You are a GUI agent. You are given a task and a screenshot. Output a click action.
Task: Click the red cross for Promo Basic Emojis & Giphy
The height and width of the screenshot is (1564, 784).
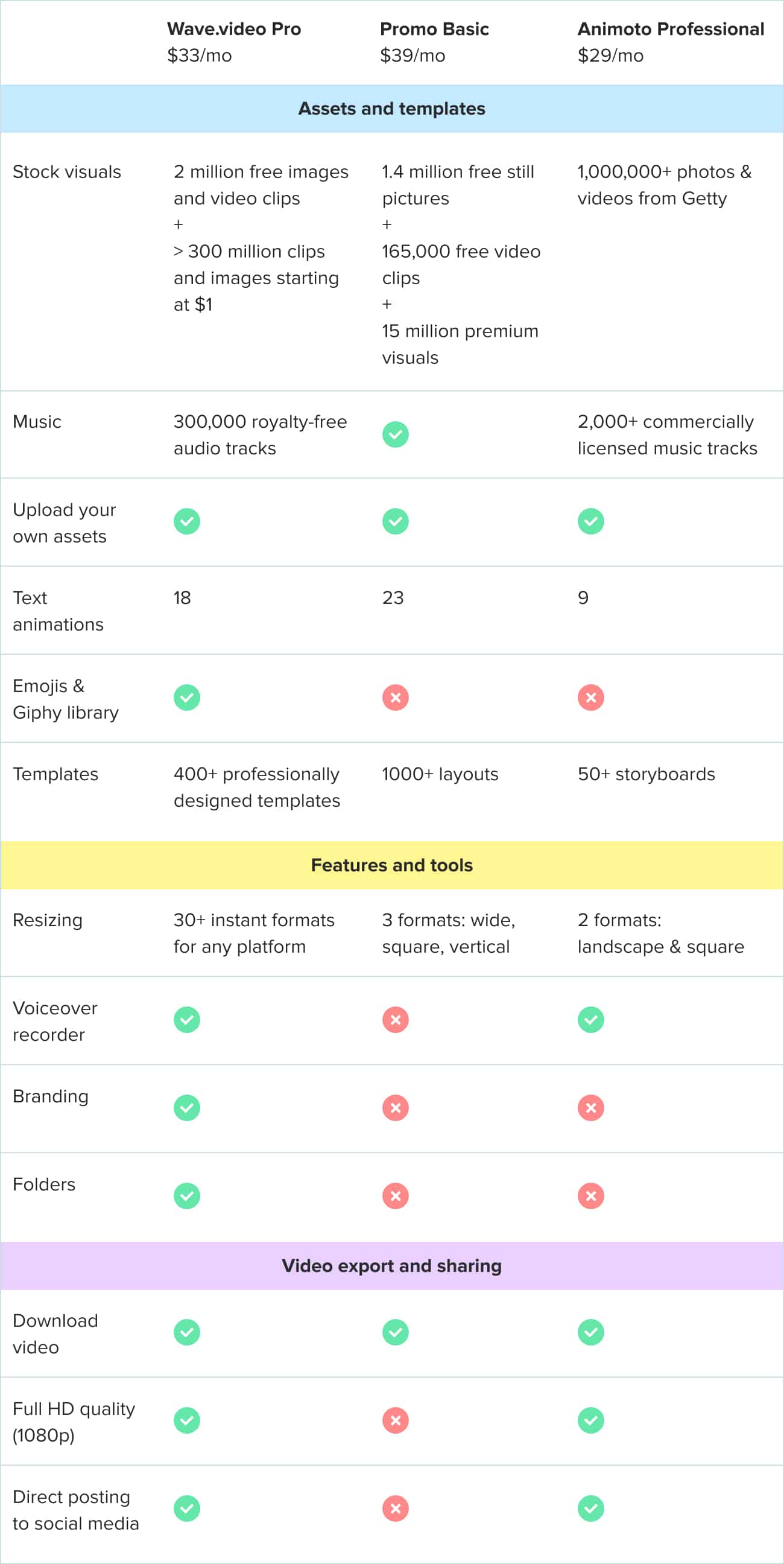pyautogui.click(x=395, y=698)
